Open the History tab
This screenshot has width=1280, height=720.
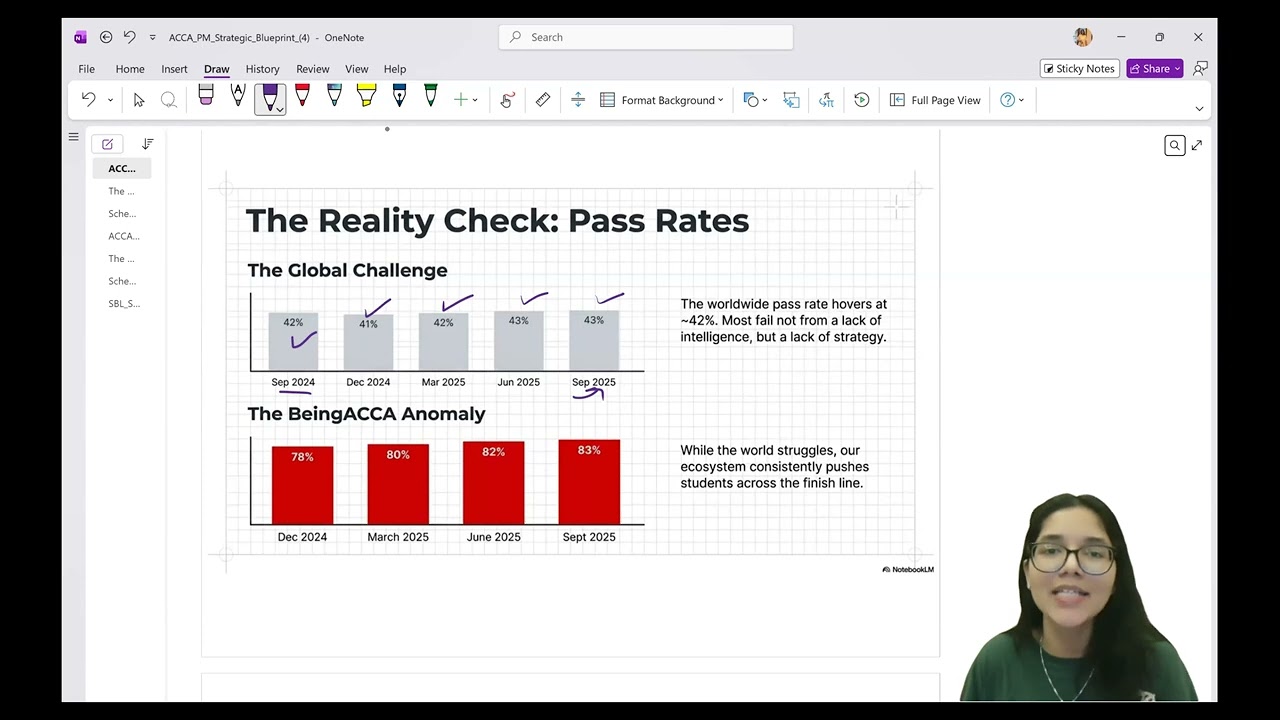pyautogui.click(x=262, y=69)
